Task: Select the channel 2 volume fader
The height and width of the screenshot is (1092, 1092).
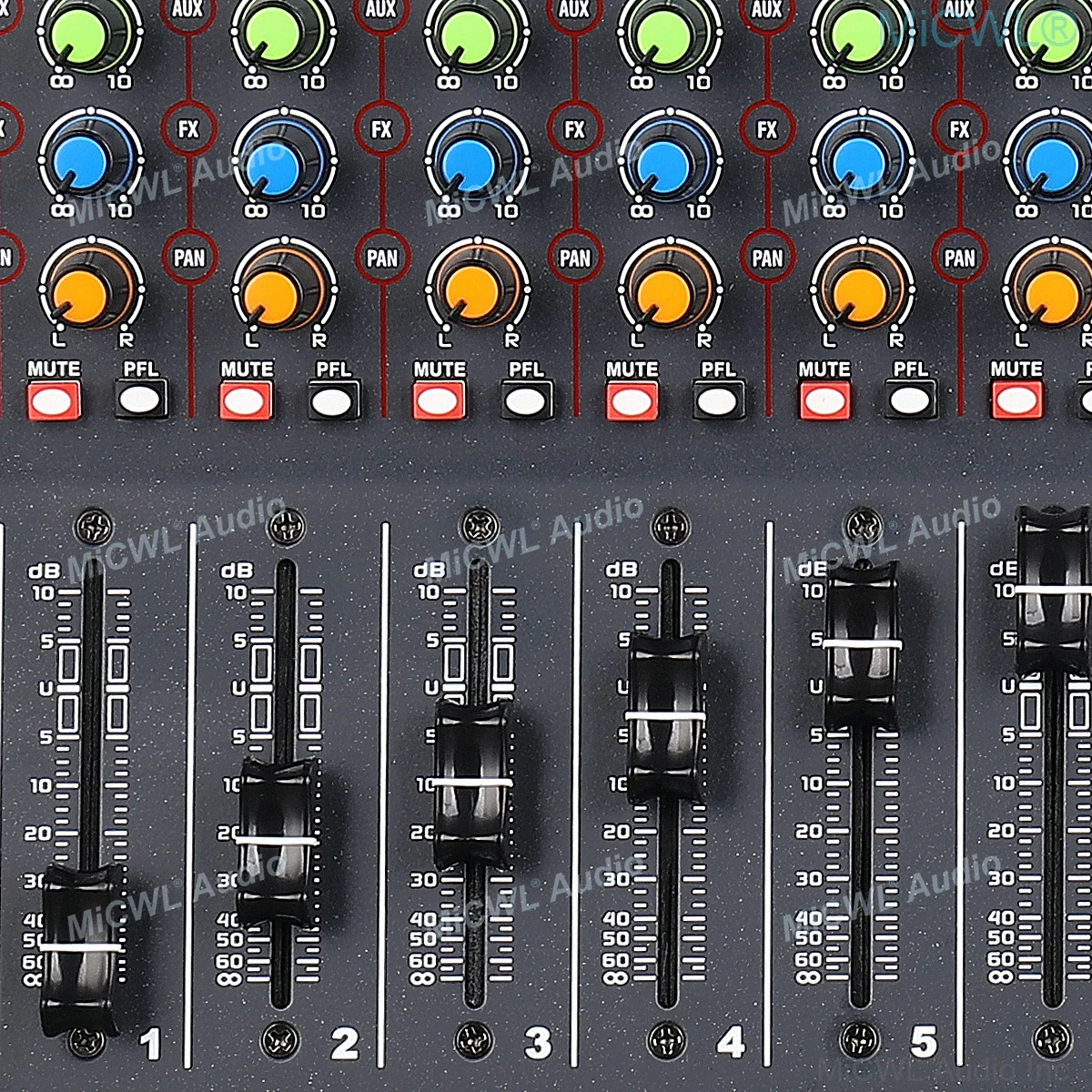Action: coord(277,842)
